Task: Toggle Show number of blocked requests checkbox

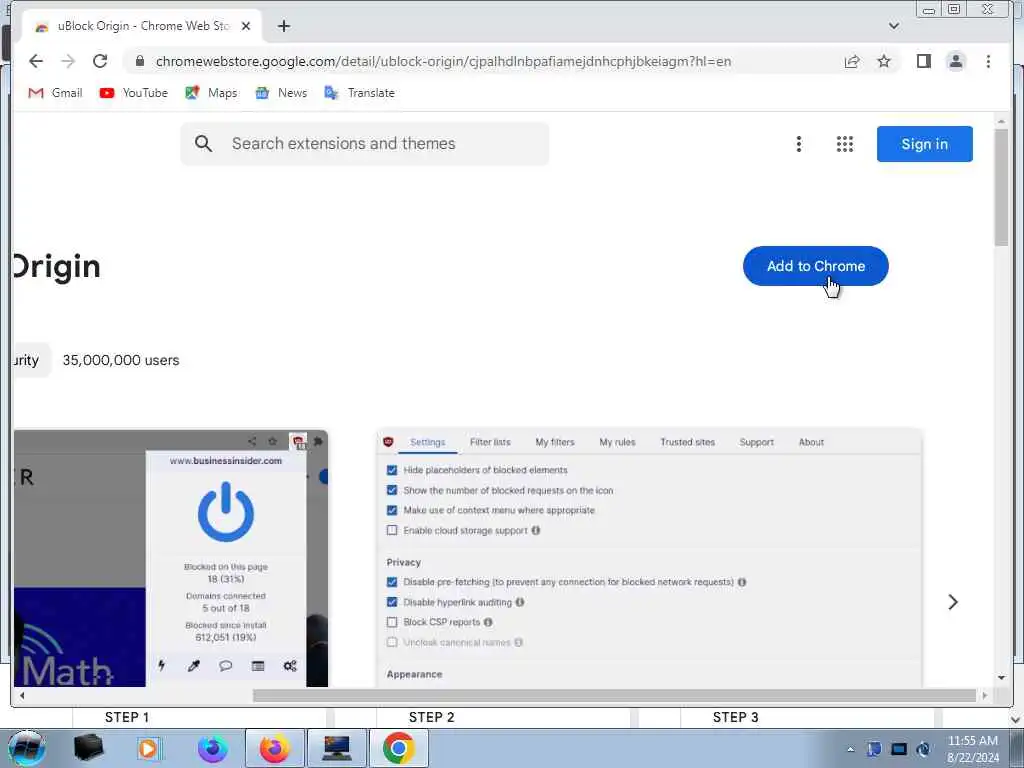Action: [x=392, y=490]
